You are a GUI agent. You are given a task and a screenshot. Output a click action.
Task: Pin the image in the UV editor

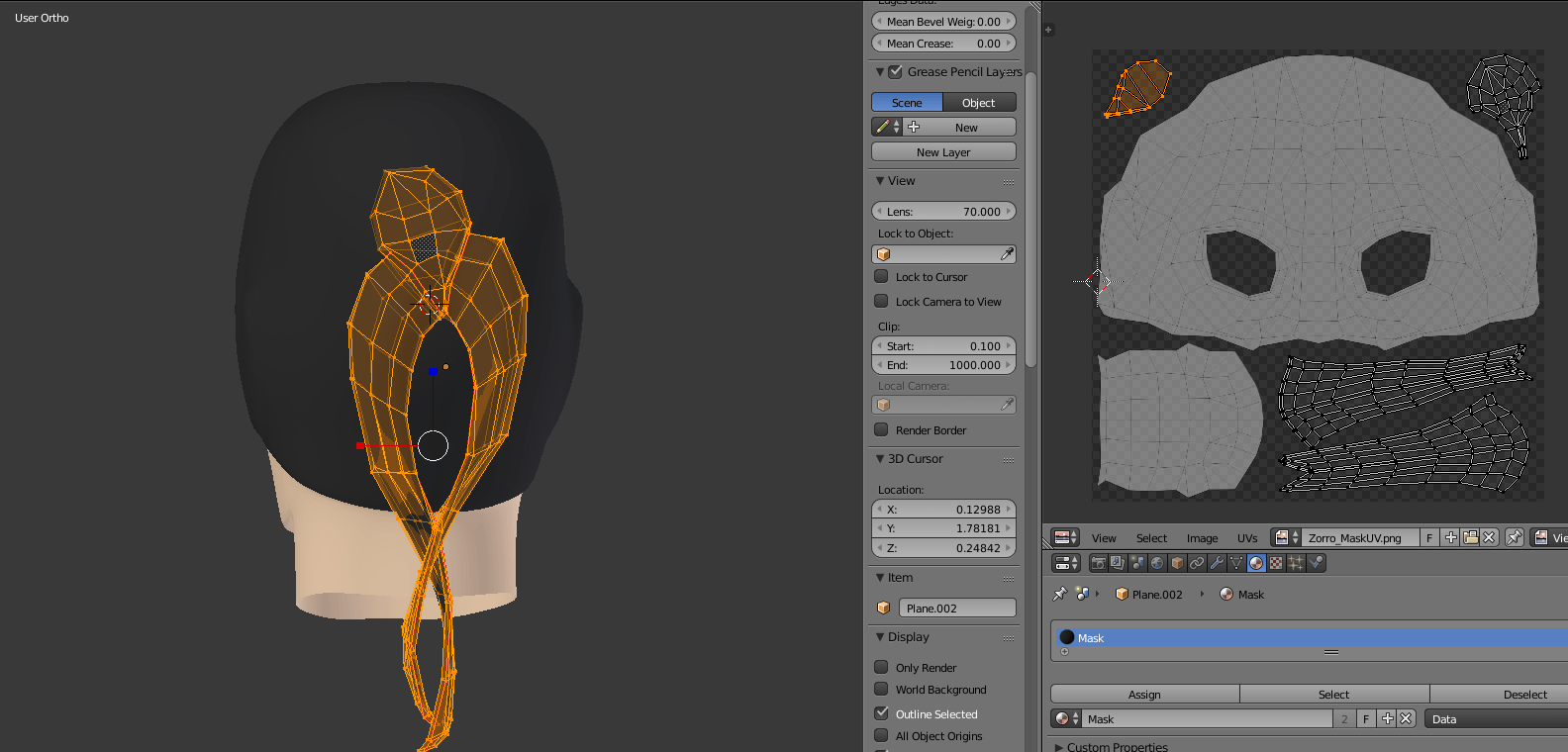[x=1514, y=537]
